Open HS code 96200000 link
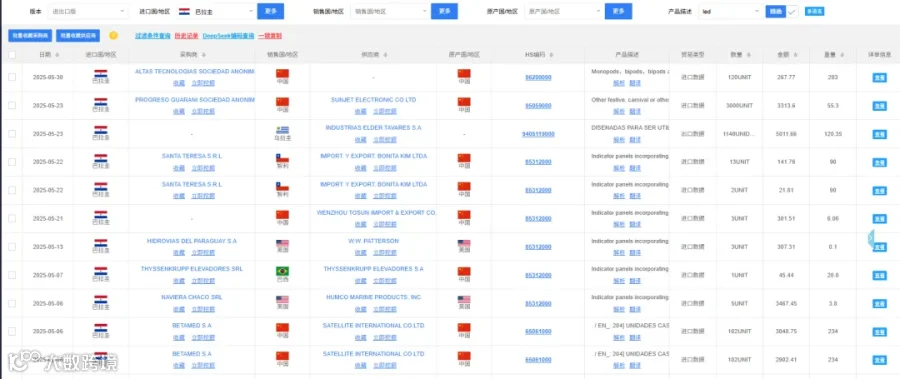The width and height of the screenshot is (900, 379). pyautogui.click(x=538, y=77)
